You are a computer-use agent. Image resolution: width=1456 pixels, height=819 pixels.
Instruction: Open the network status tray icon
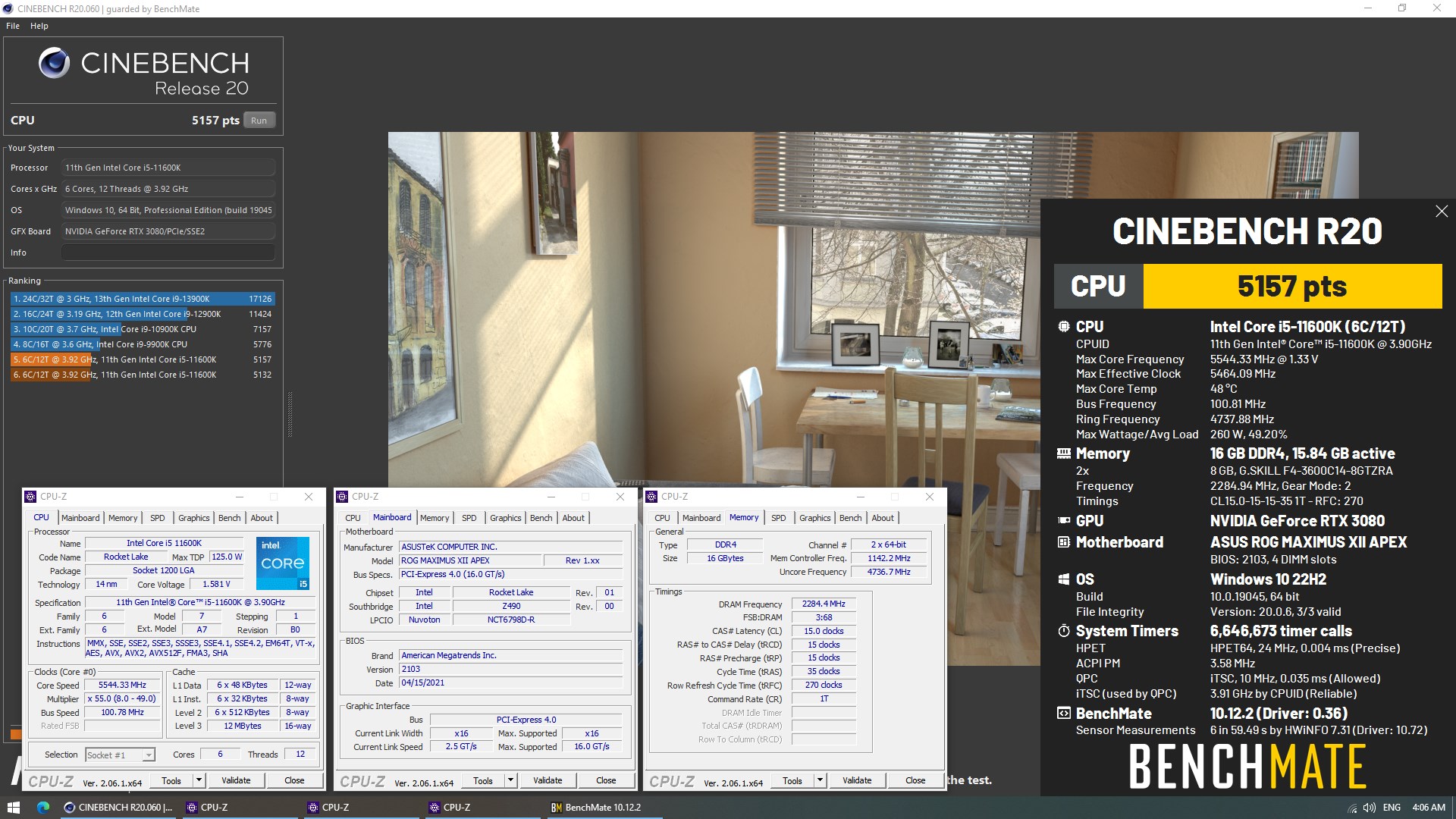(1352, 808)
